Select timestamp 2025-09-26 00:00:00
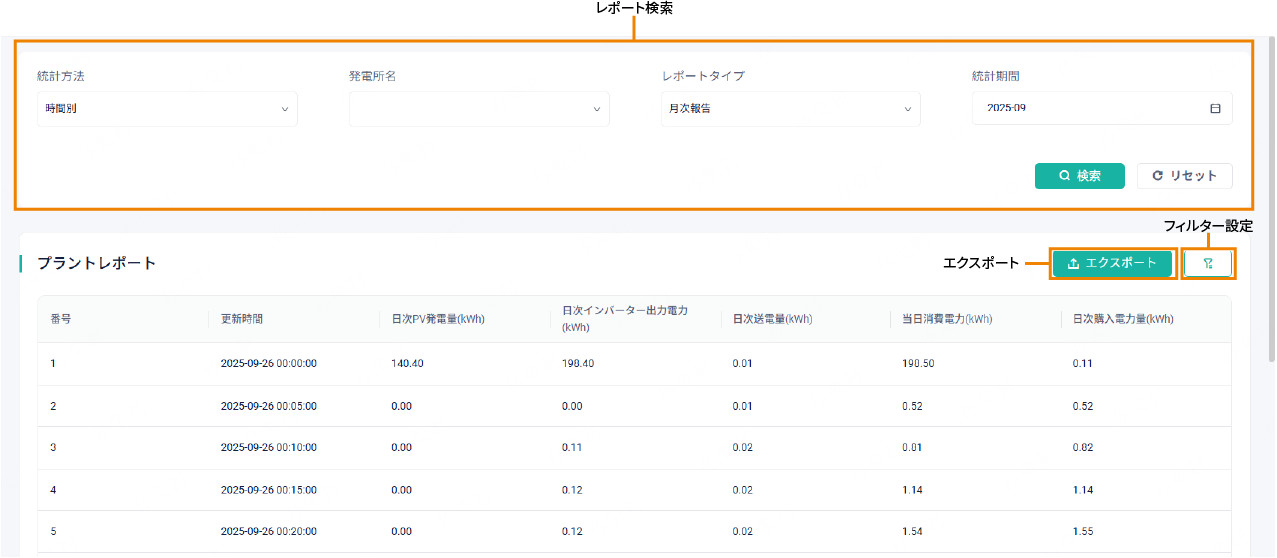1277x558 pixels. (269, 364)
